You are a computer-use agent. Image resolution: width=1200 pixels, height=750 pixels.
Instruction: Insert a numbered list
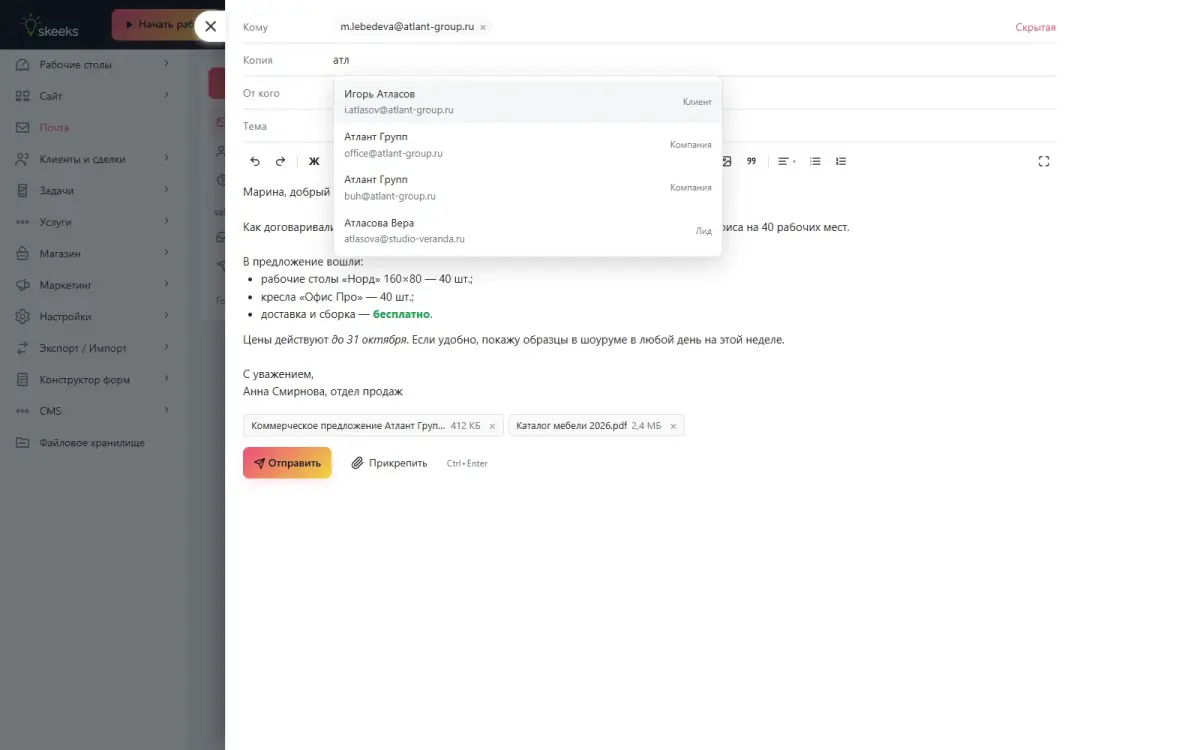841,161
